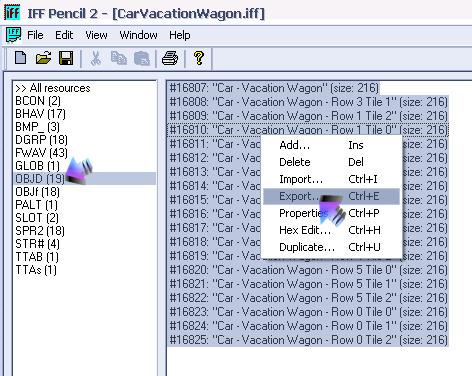Image resolution: width=472 pixels, height=376 pixels.
Task: Click the yellow Help question mark icon
Action: tap(199, 58)
